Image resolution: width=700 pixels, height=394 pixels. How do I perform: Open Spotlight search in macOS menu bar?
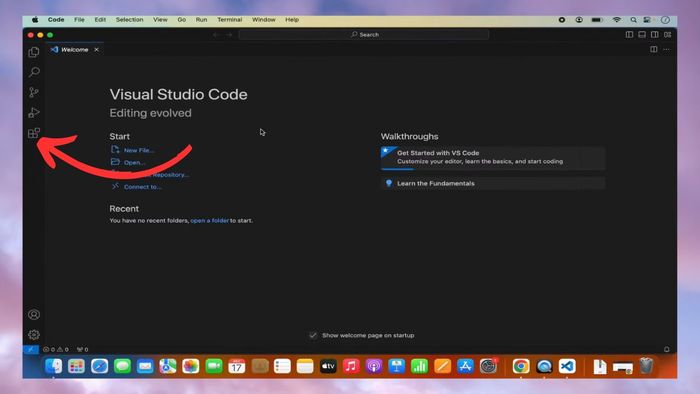(633, 20)
